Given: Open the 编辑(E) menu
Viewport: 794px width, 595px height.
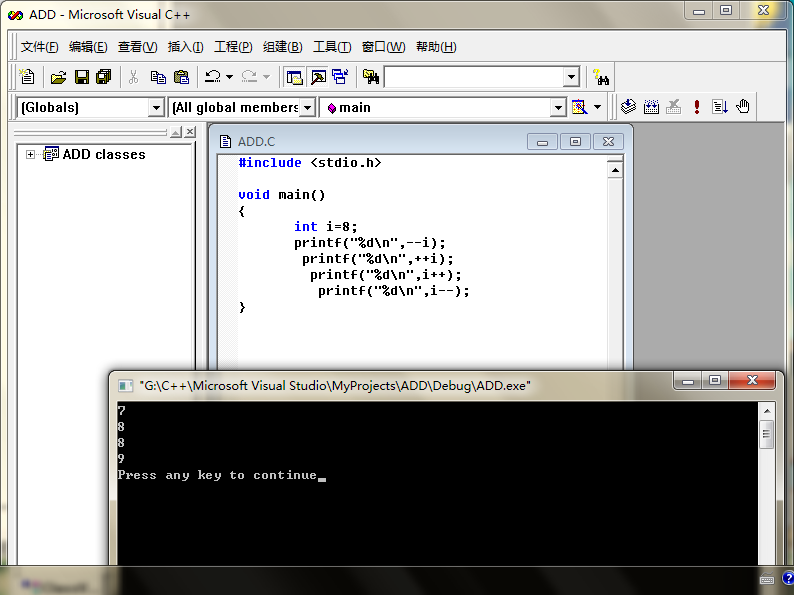Looking at the screenshot, I should pos(88,47).
